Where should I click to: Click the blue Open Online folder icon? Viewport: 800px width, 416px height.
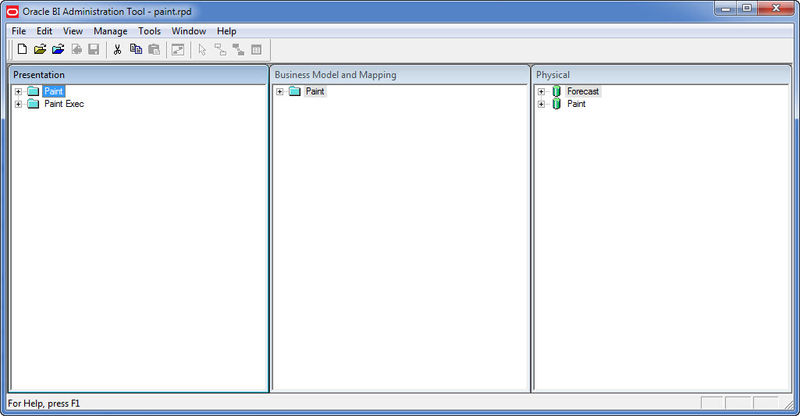(x=58, y=50)
